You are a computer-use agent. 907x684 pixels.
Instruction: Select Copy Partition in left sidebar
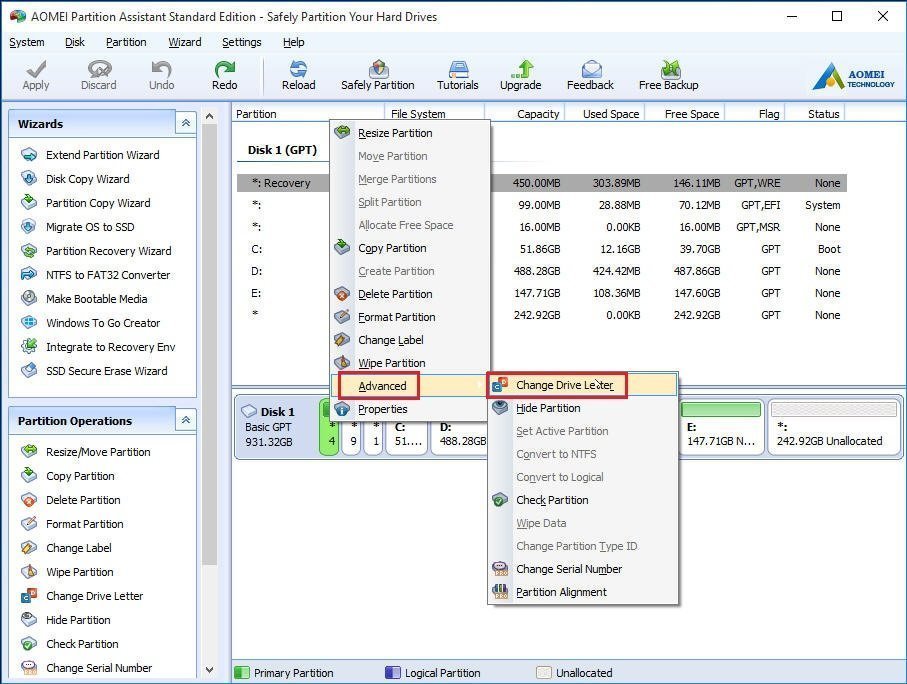80,476
